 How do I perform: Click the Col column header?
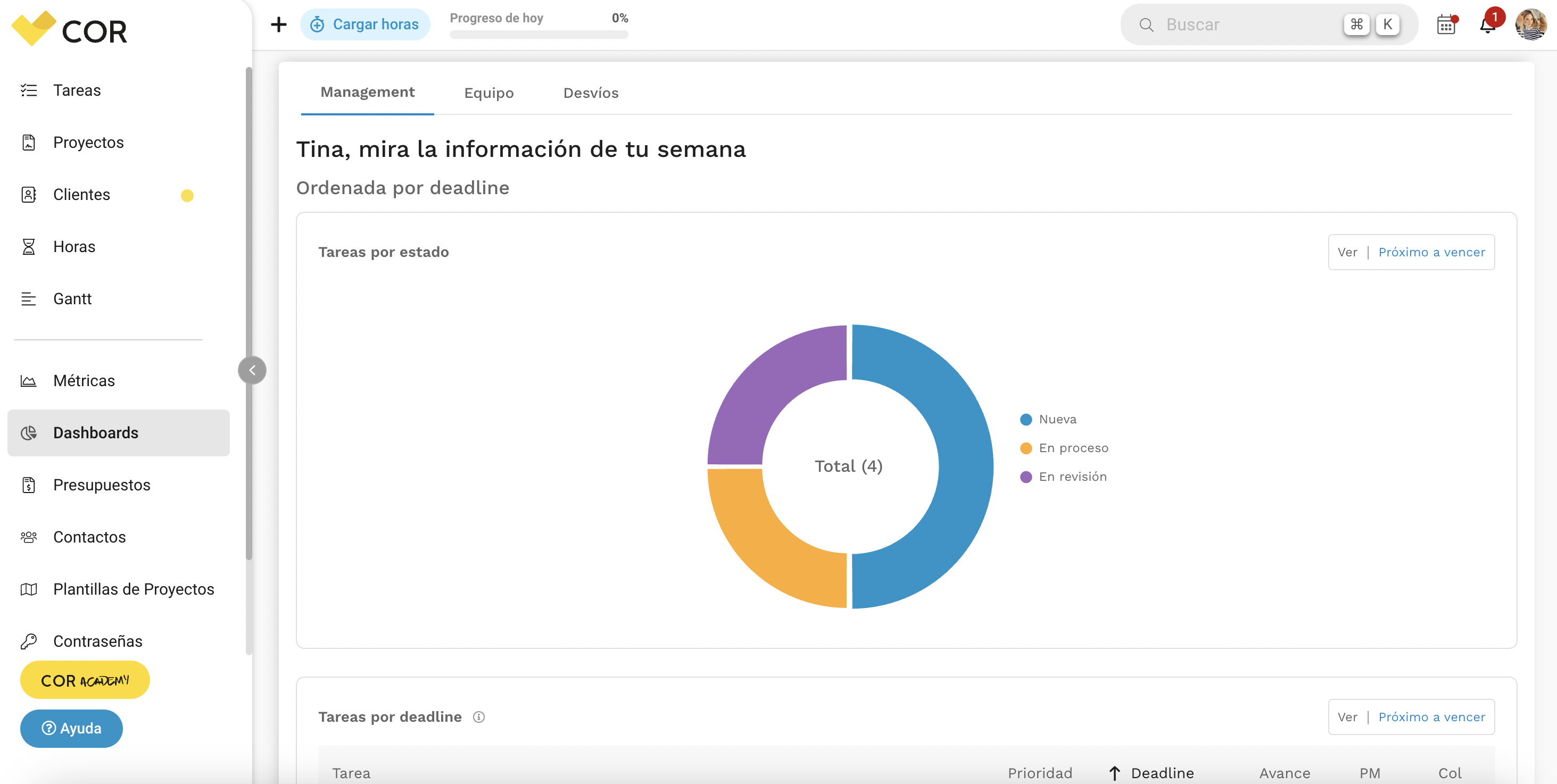[x=1450, y=773]
